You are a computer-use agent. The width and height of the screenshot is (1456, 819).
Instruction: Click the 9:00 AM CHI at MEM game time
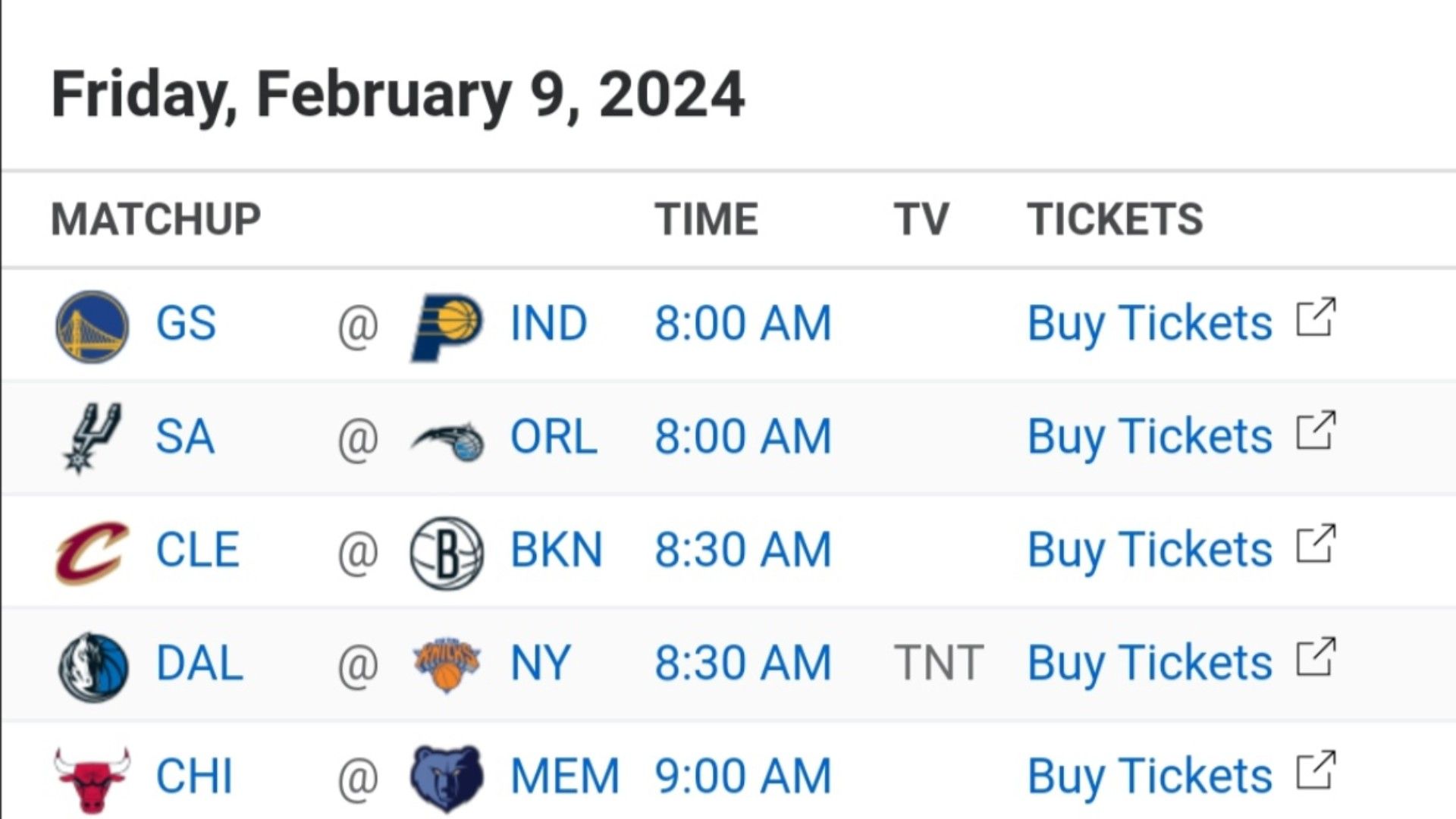click(x=743, y=777)
